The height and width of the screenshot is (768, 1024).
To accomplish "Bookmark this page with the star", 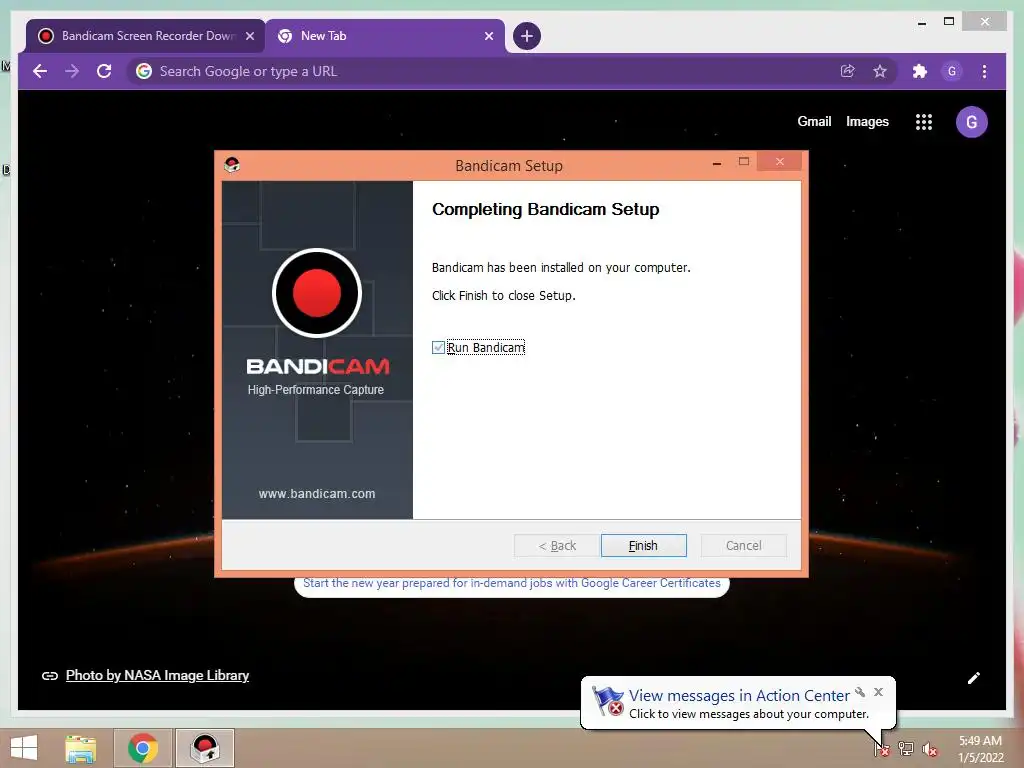I will (x=880, y=71).
